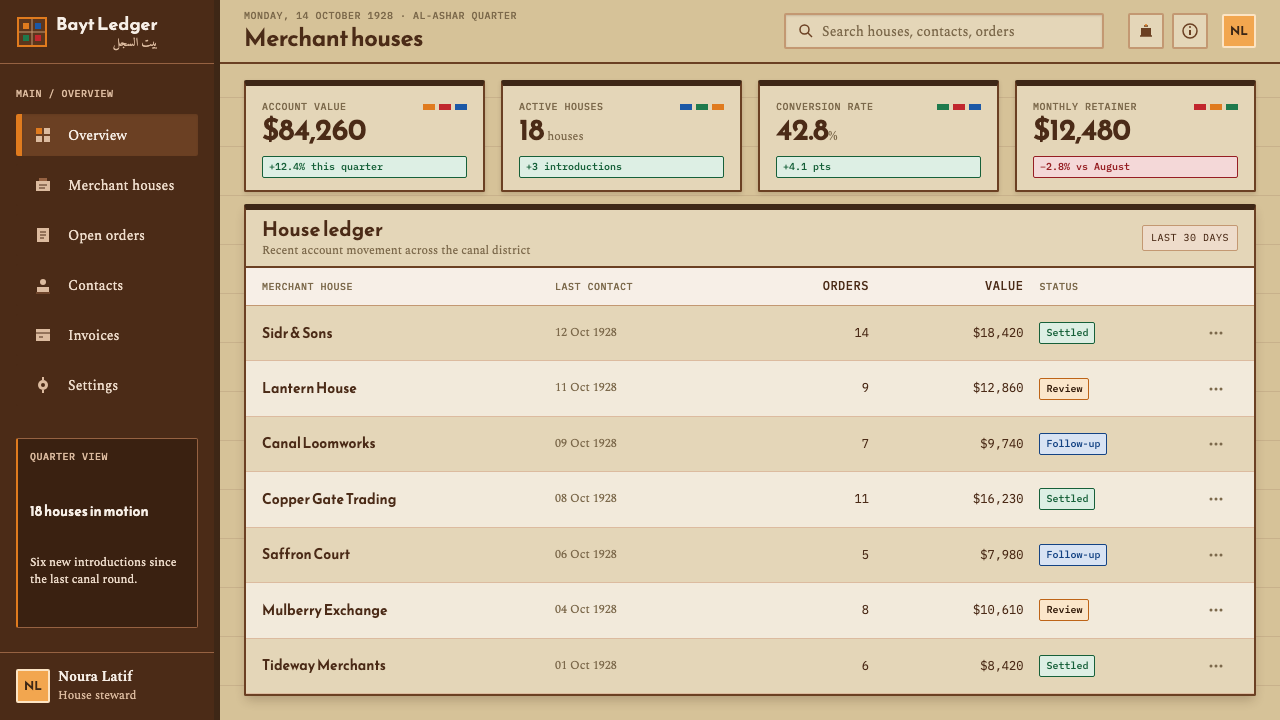Viewport: 1280px width, 720px height.
Task: Open the Open orders menu item
Action: click(x=107, y=235)
